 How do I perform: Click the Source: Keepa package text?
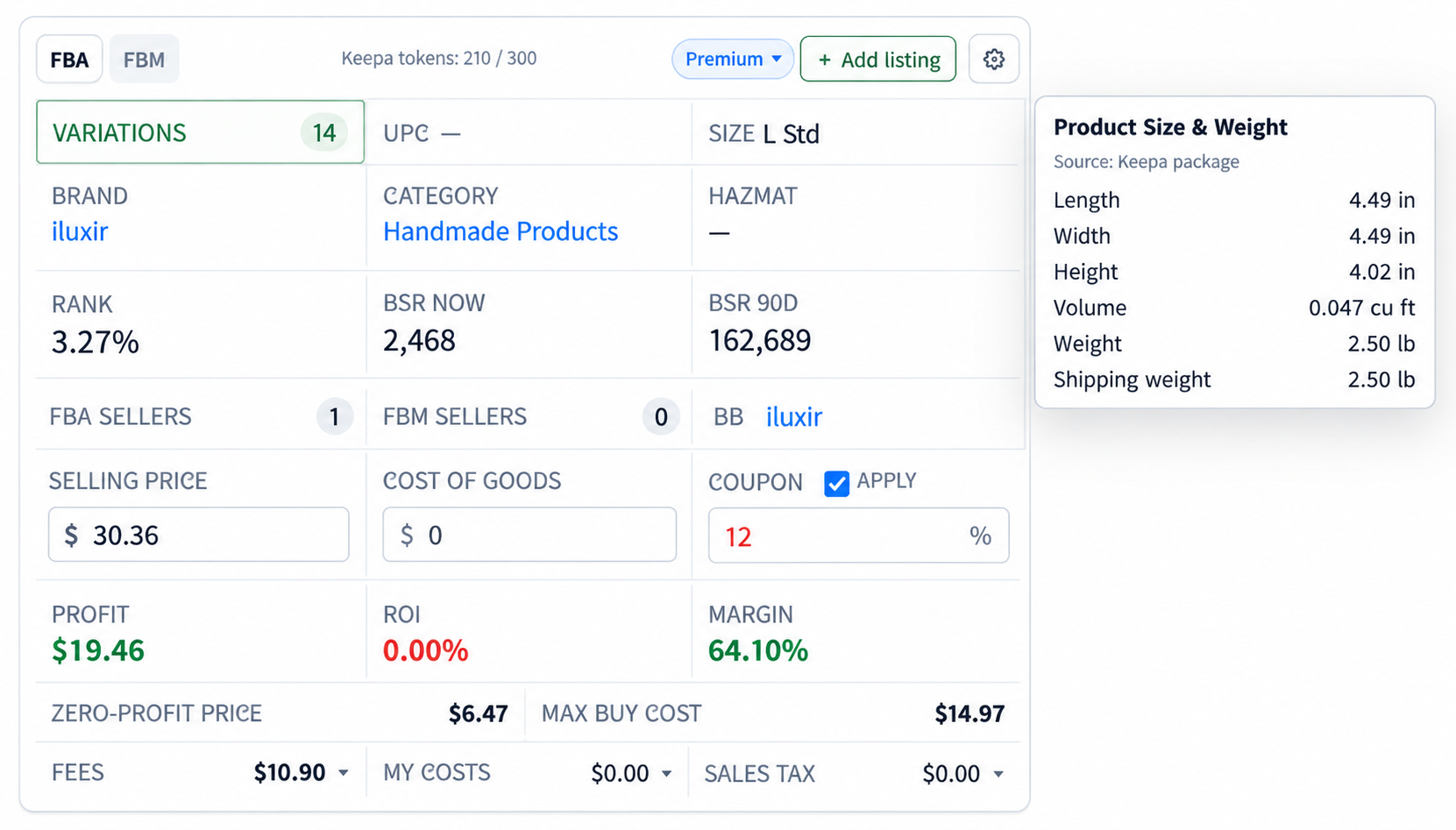click(x=1147, y=162)
